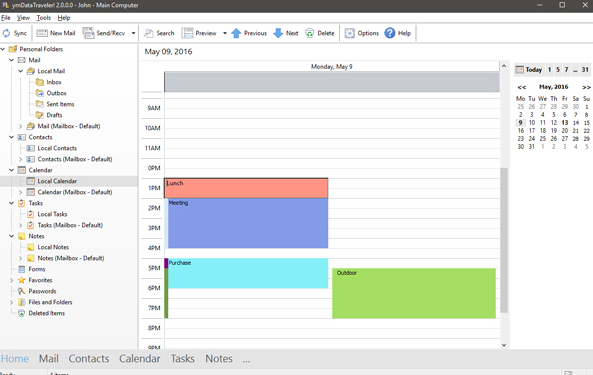
Task: Switch to Tasks in bottom navigation
Action: (182, 358)
